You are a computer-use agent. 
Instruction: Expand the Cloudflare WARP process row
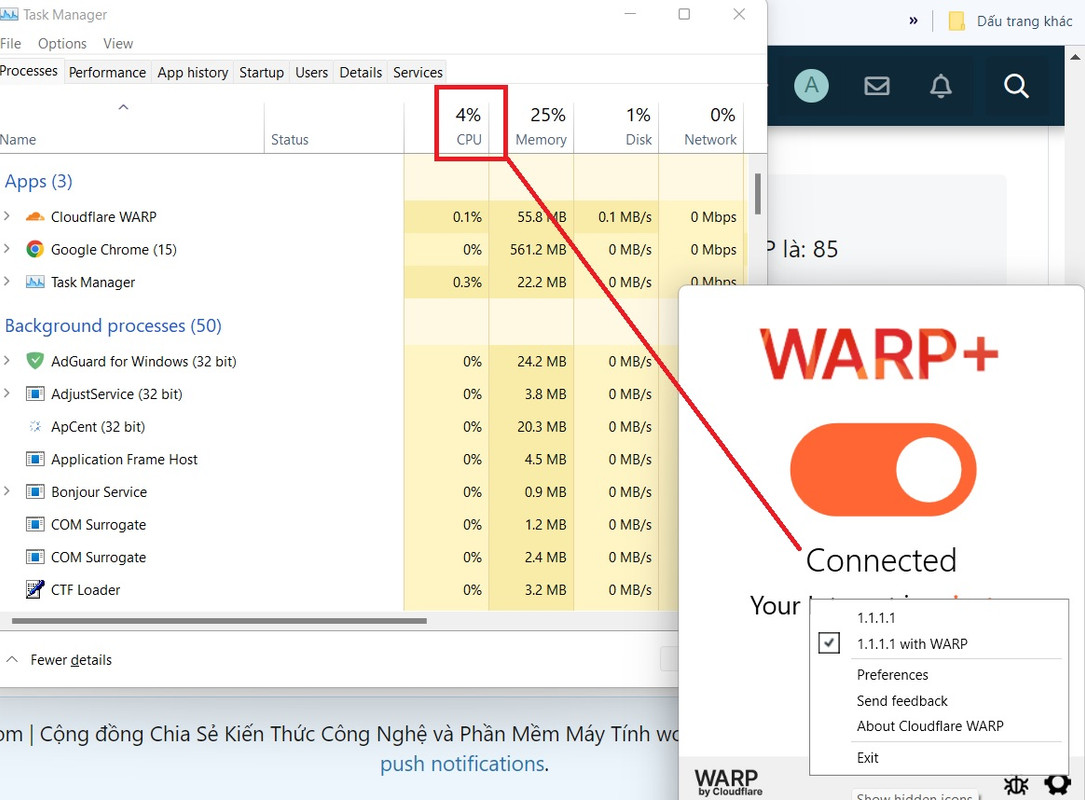7,216
